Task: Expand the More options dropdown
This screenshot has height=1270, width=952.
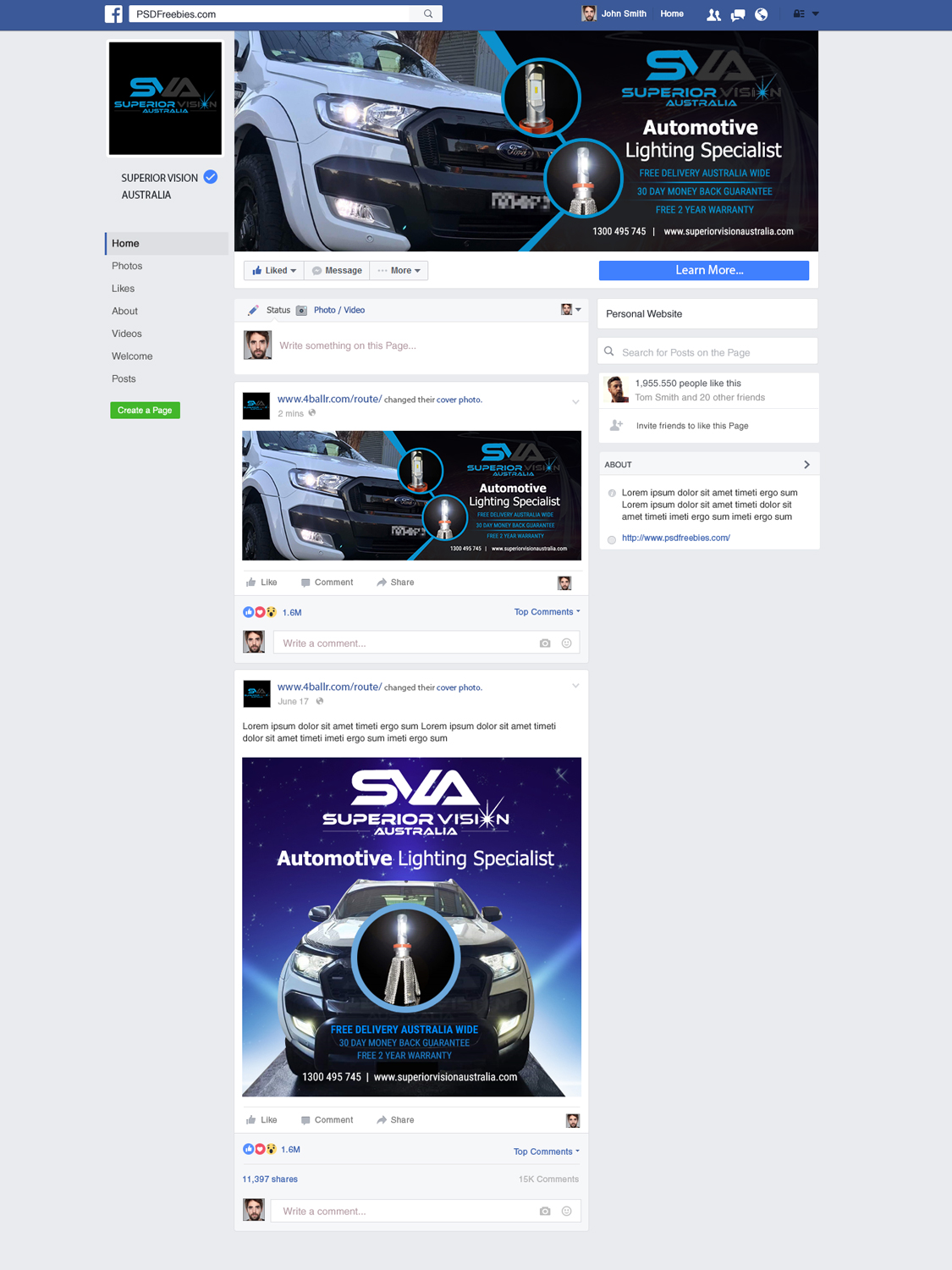Action: [x=399, y=270]
